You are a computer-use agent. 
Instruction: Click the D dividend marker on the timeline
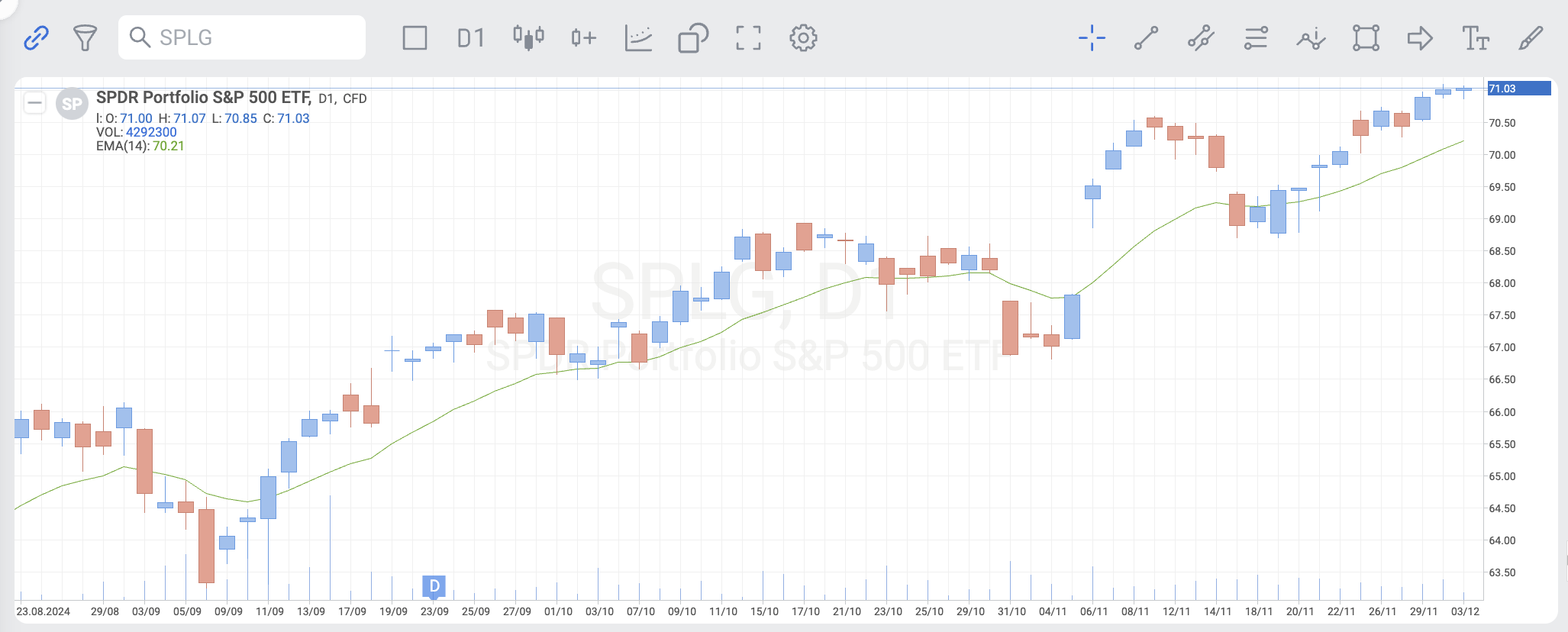(434, 586)
